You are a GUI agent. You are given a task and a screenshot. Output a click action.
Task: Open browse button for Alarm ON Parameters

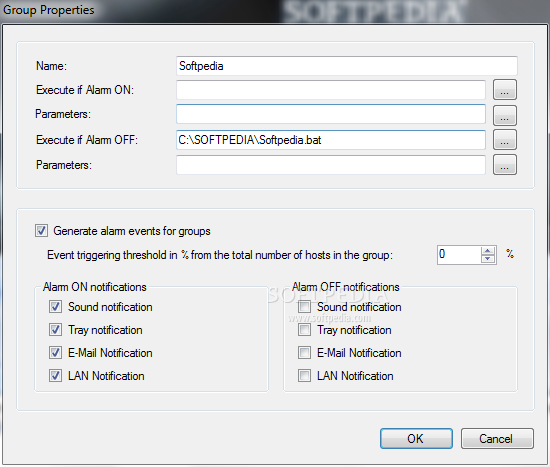[x=505, y=115]
